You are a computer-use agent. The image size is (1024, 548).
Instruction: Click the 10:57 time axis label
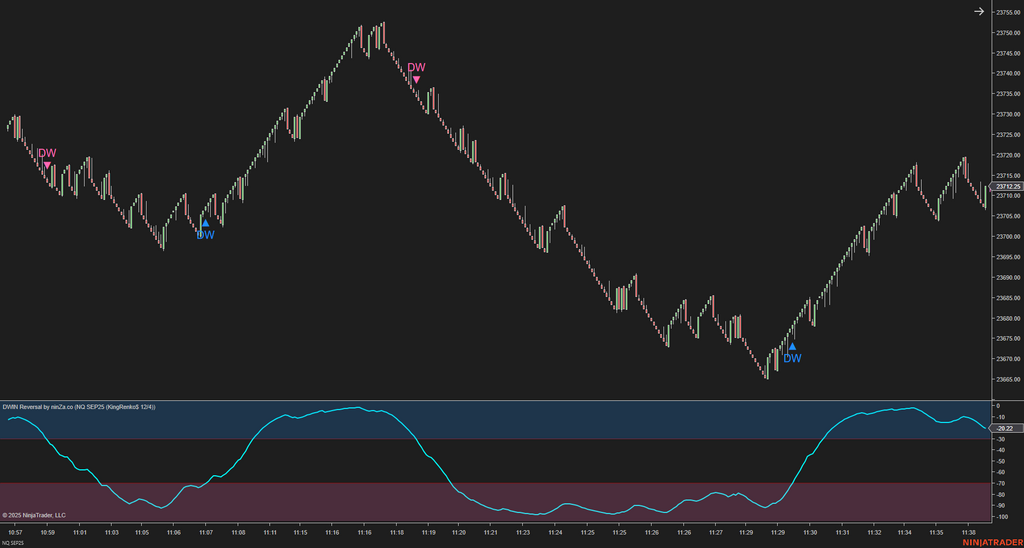(x=16, y=534)
